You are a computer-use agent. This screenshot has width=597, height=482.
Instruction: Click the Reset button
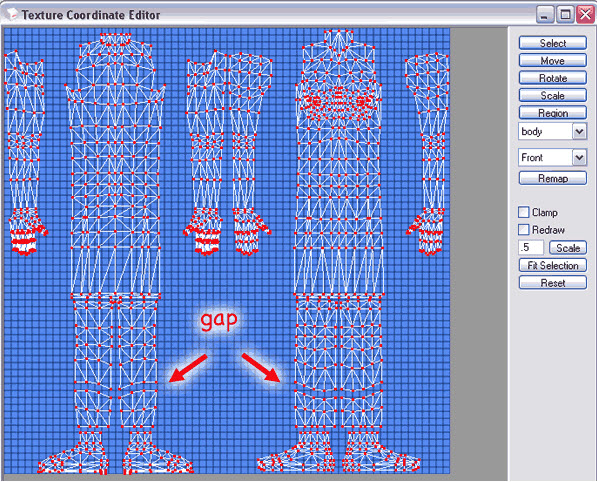coord(552,283)
